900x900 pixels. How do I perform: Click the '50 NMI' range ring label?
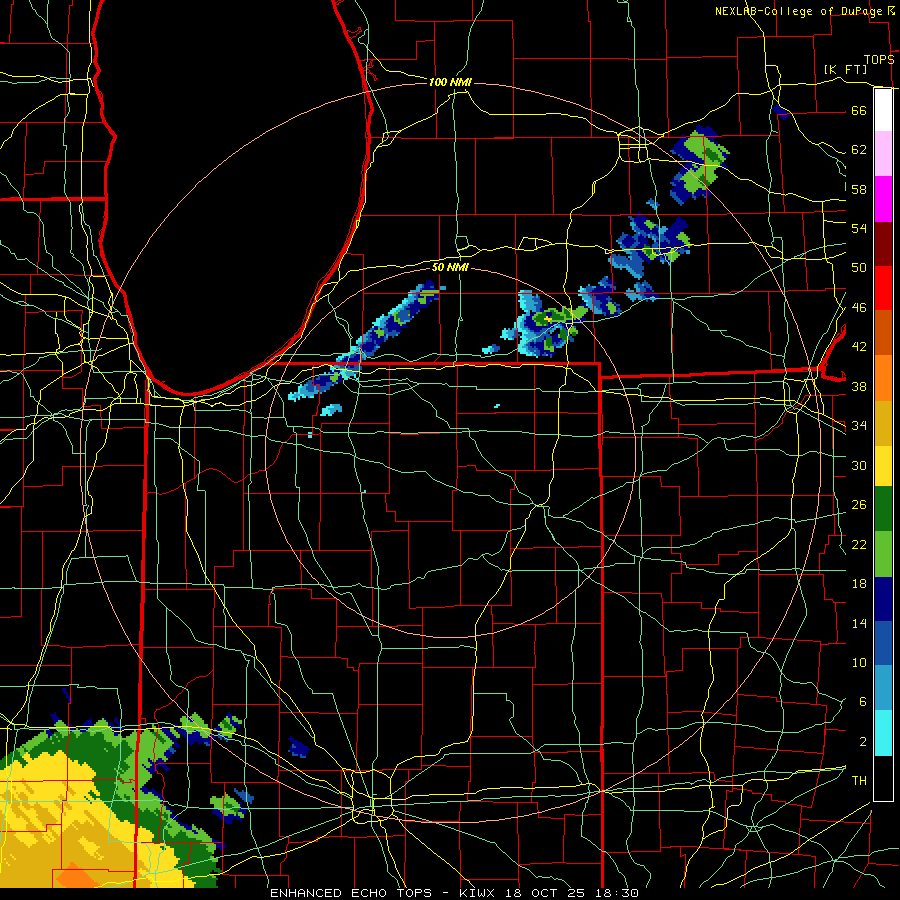[450, 267]
